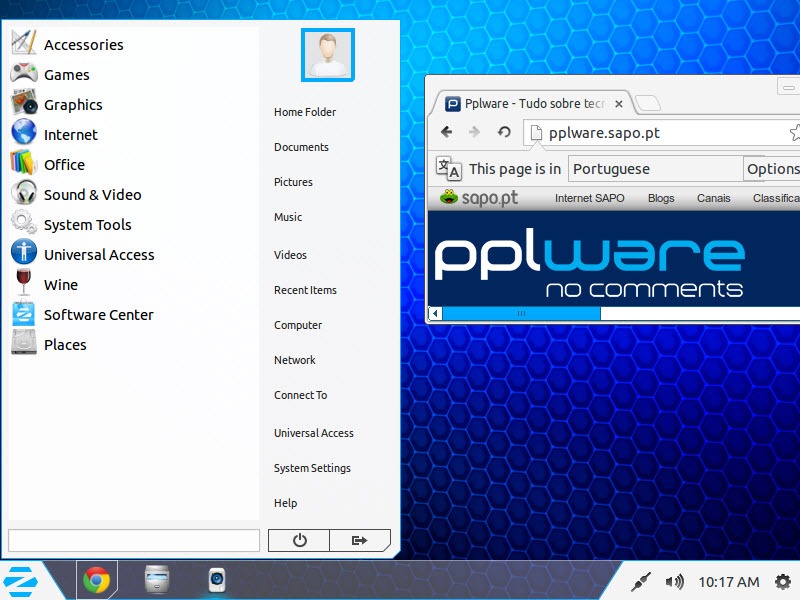800x600 pixels.
Task: Click the Universal Access category icon
Action: coord(24,252)
